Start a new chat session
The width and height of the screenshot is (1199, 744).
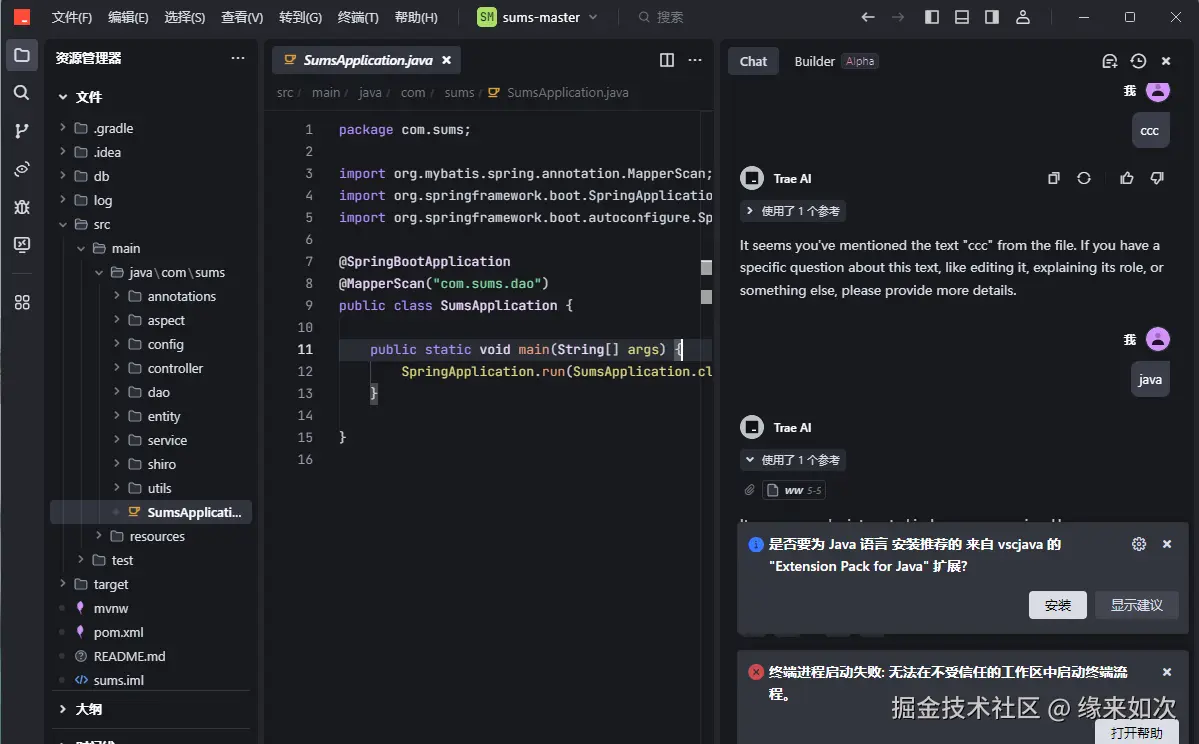(1109, 61)
